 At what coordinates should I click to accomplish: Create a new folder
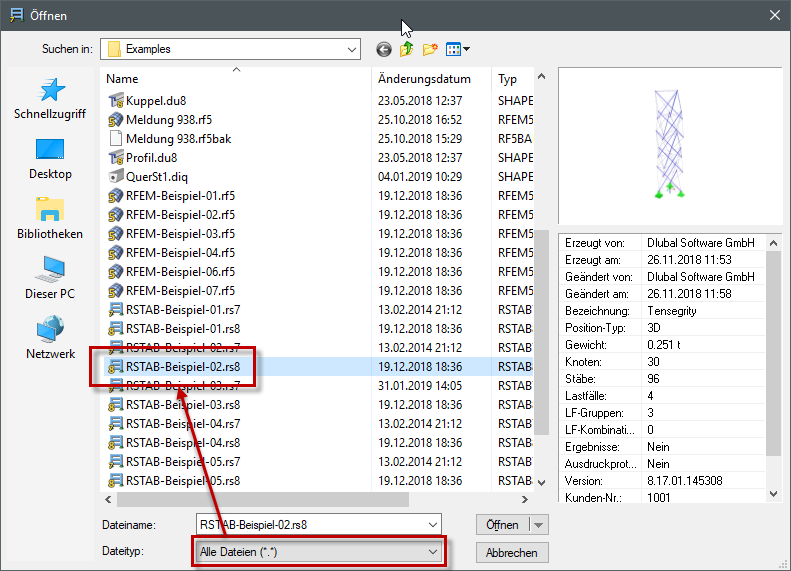click(x=430, y=49)
